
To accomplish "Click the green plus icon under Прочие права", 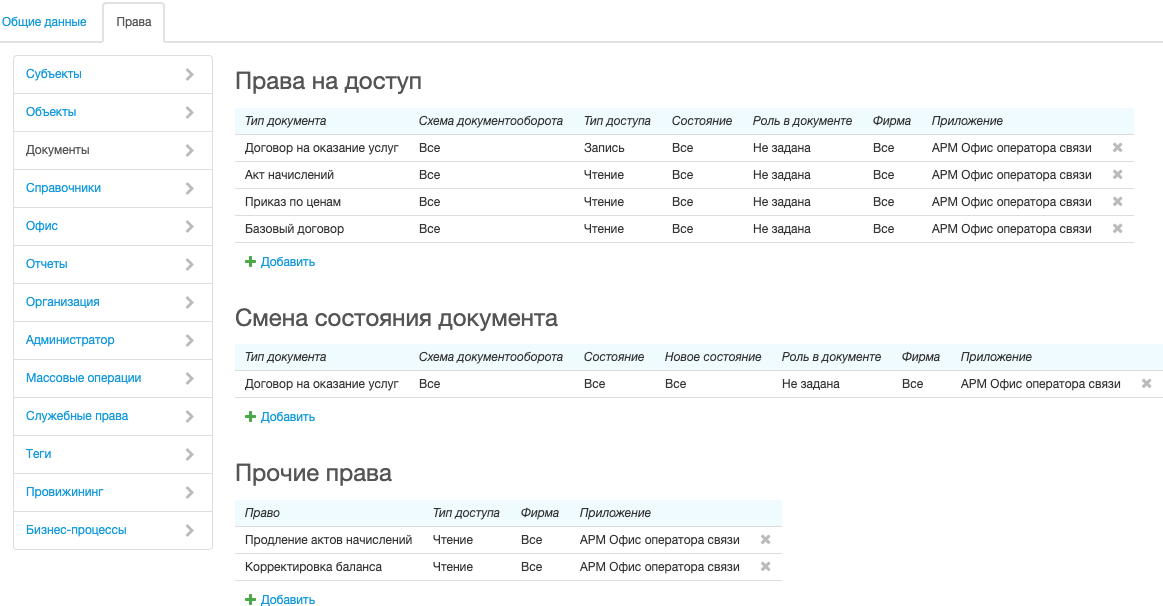I will (250, 599).
